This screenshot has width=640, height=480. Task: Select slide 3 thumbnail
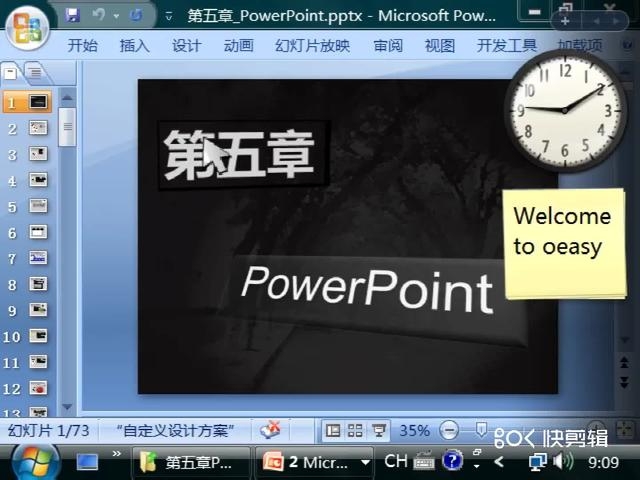(x=38, y=154)
